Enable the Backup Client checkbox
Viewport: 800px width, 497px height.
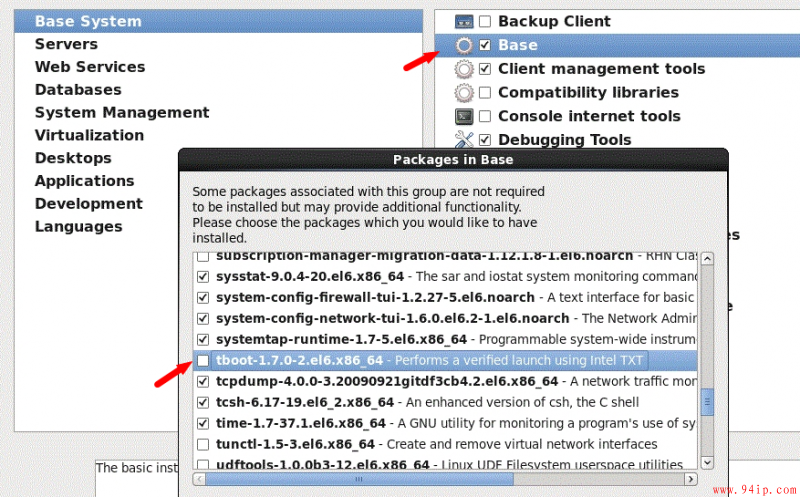[x=485, y=21]
